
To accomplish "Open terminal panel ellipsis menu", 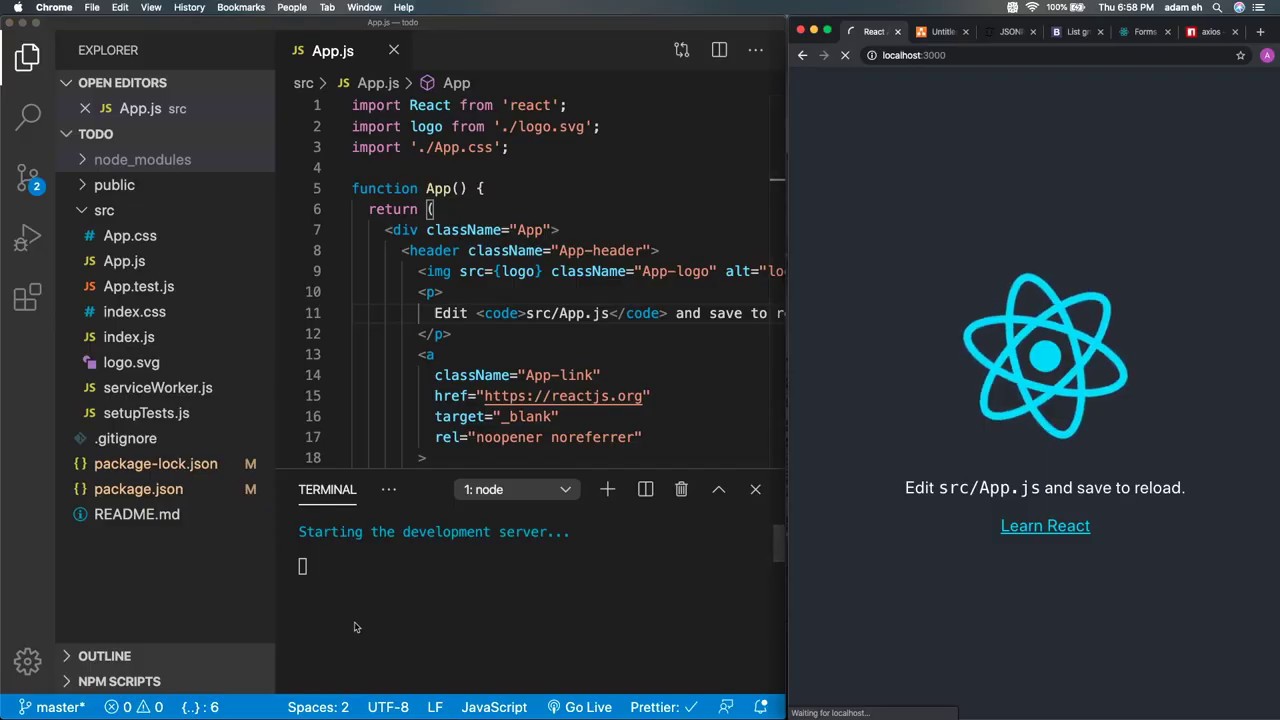I will (389, 489).
